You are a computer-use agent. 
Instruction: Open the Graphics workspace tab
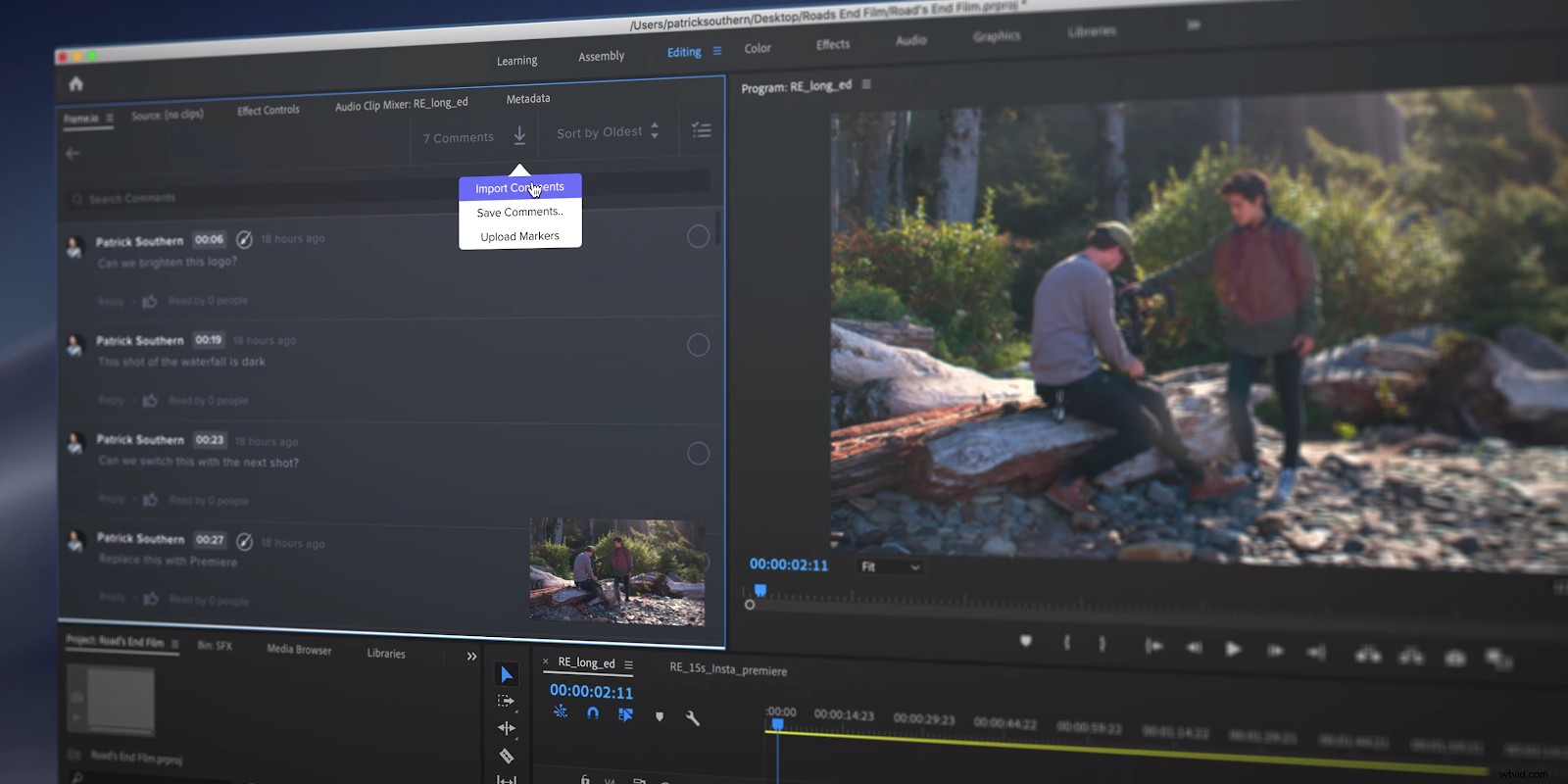[x=997, y=36]
